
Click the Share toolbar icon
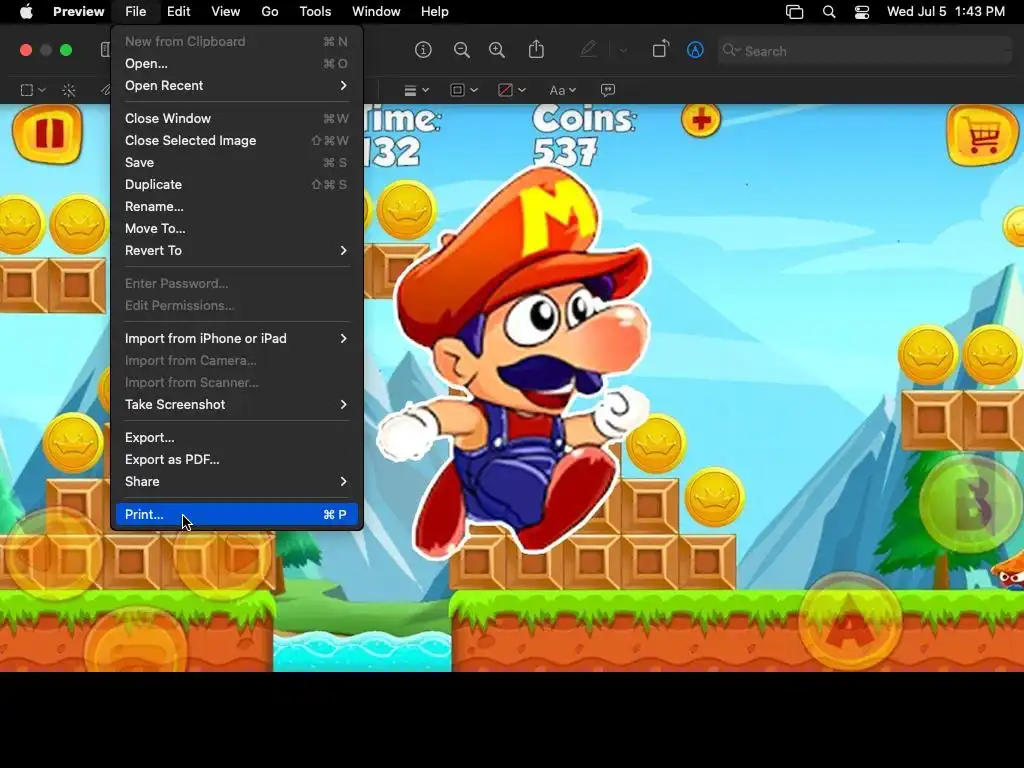(536, 50)
